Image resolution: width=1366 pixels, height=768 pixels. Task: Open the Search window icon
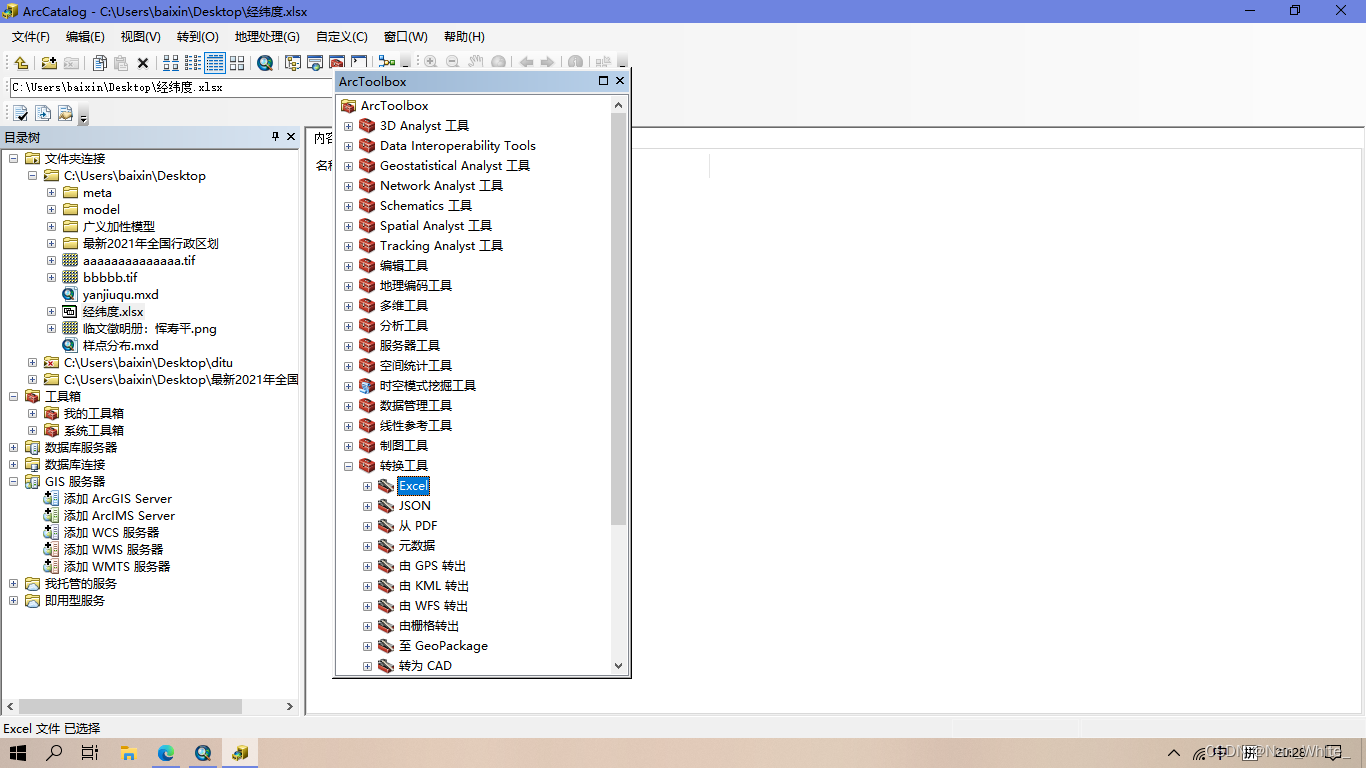tap(315, 63)
